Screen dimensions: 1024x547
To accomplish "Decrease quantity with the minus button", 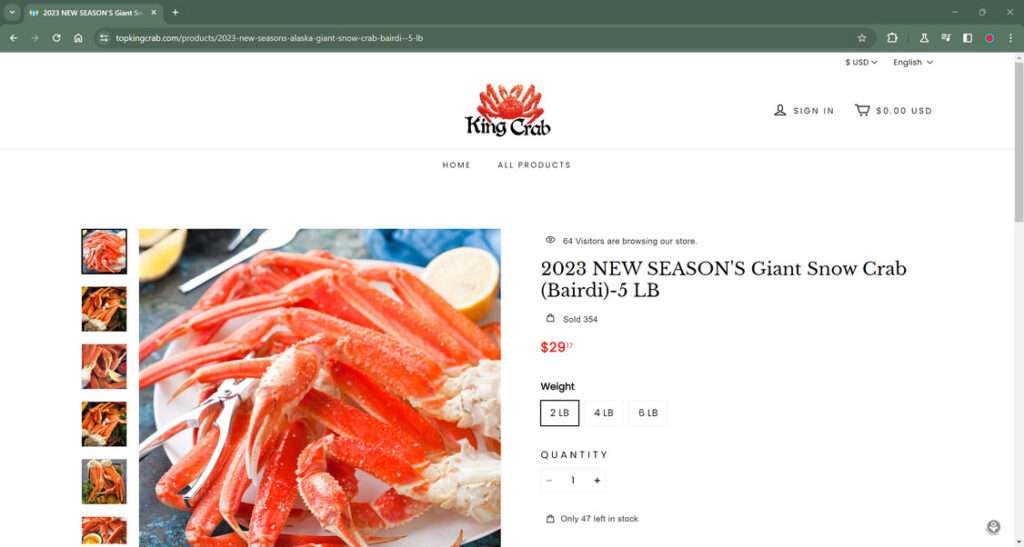I will tap(549, 480).
